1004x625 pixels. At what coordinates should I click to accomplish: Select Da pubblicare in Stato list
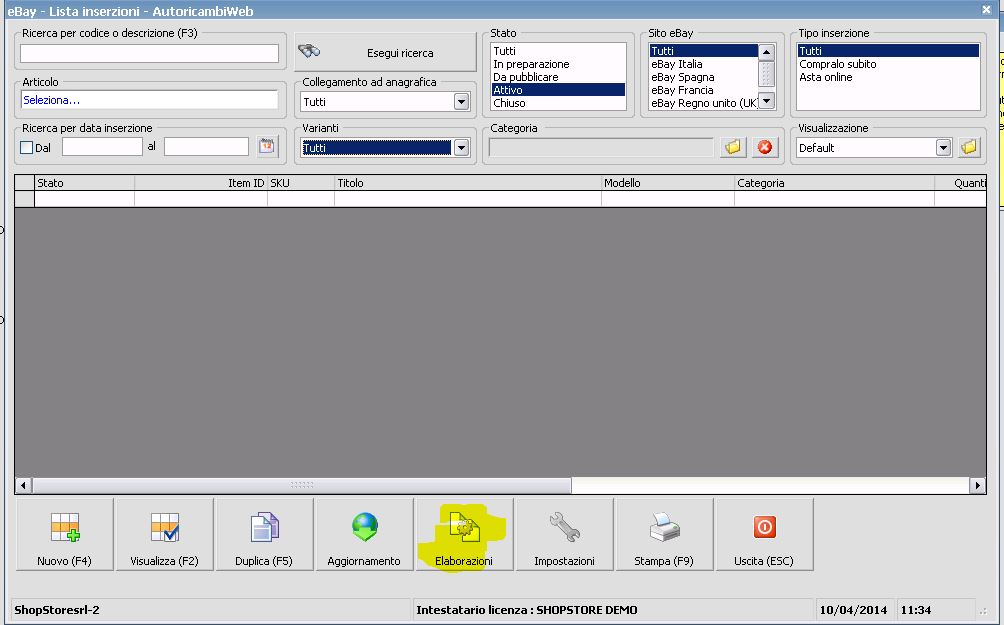558,77
